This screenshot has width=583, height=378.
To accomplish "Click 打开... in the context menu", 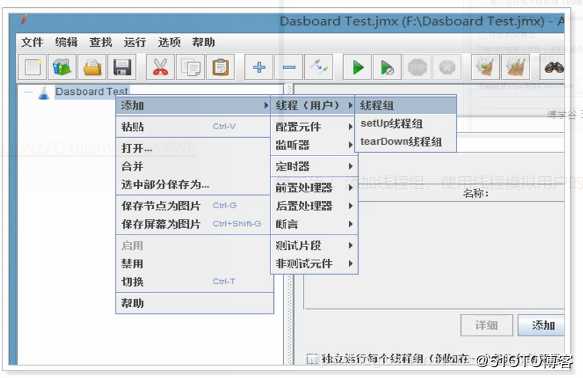I will [x=193, y=148].
